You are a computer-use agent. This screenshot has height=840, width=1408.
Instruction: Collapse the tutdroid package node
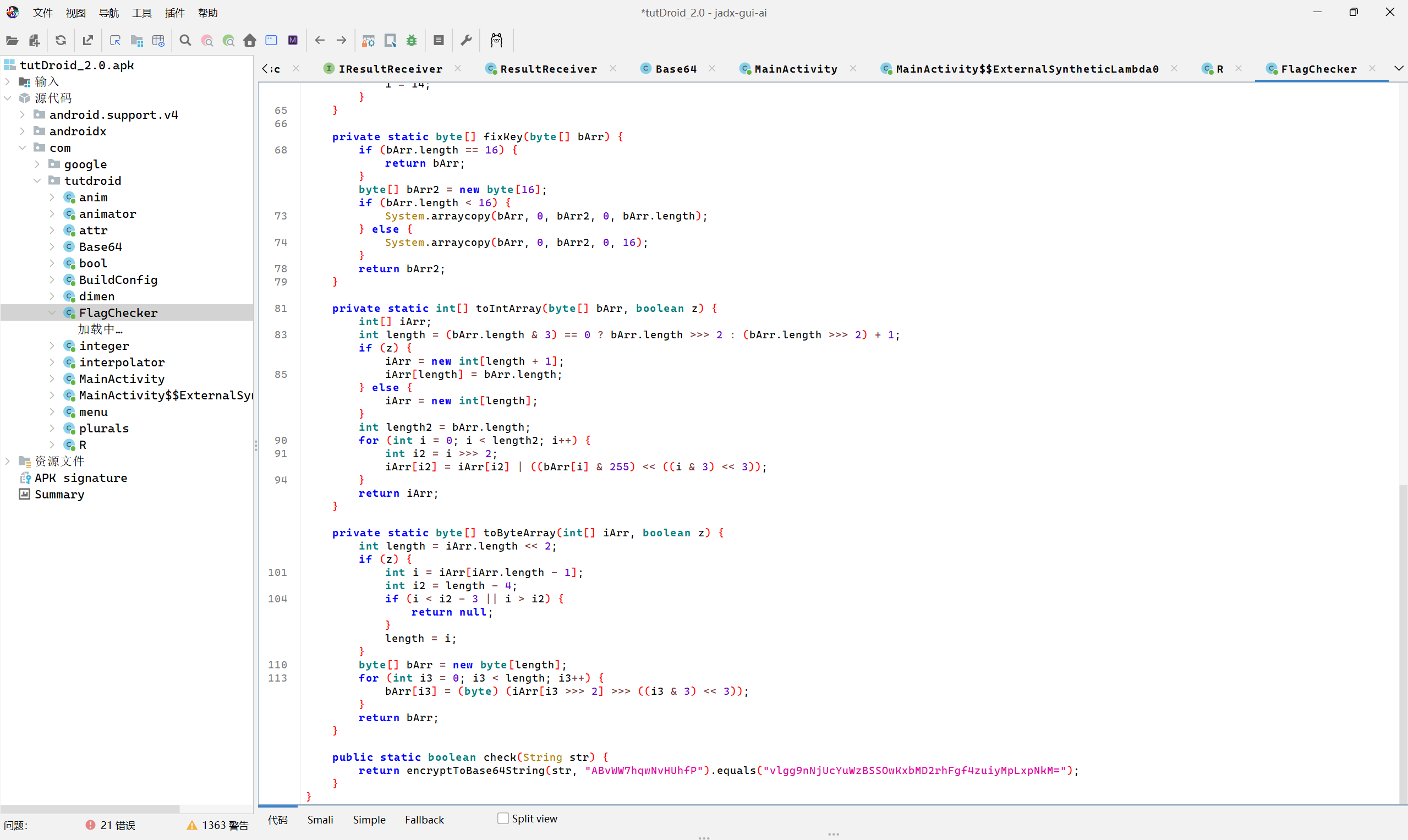click(x=37, y=180)
